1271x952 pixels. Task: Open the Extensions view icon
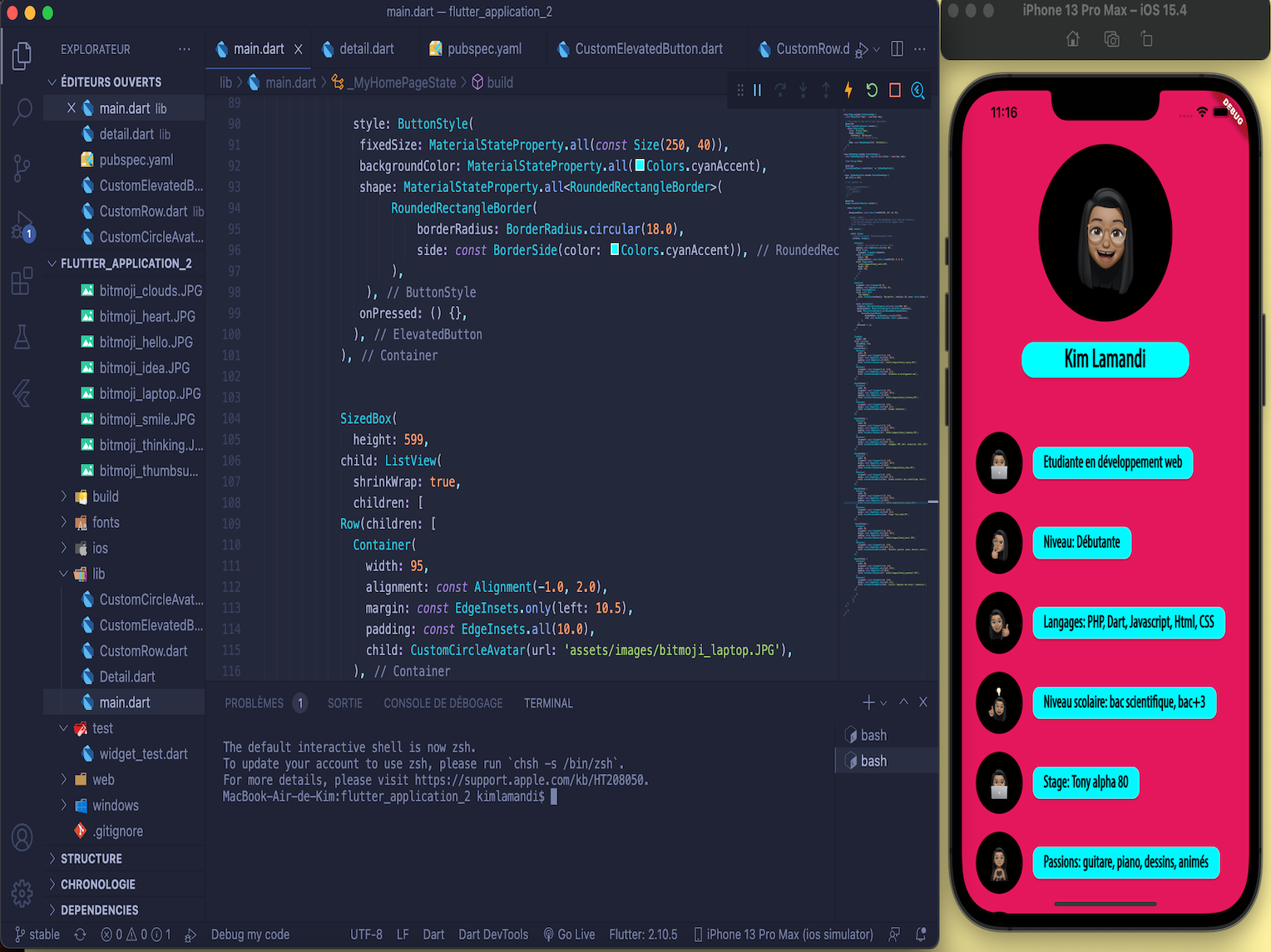pos(22,281)
